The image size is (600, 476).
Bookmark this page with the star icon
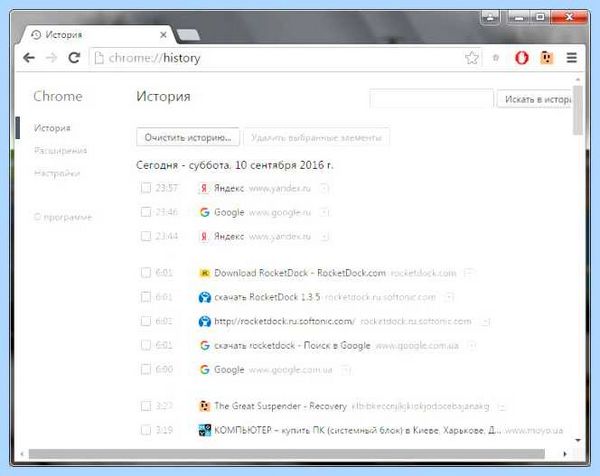pos(471,58)
